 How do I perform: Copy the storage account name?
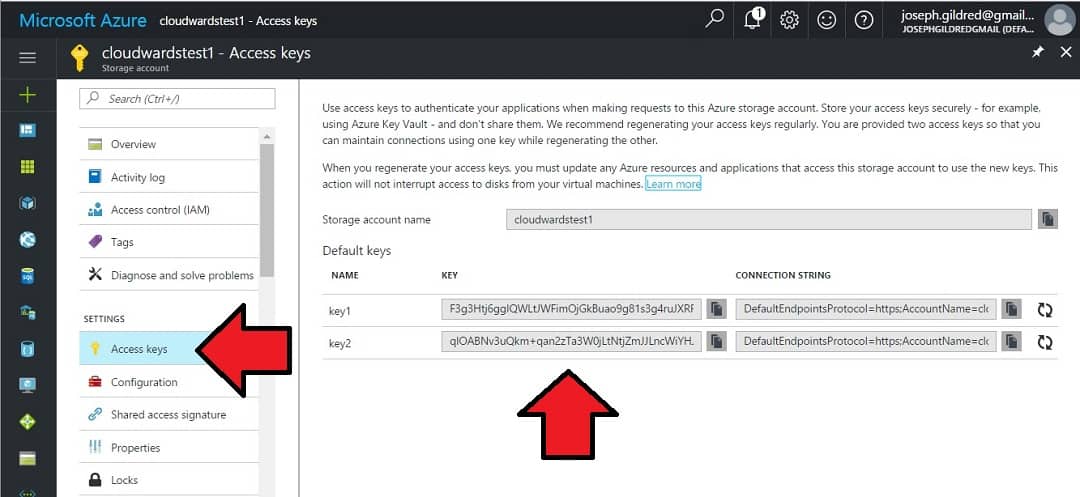(1048, 220)
